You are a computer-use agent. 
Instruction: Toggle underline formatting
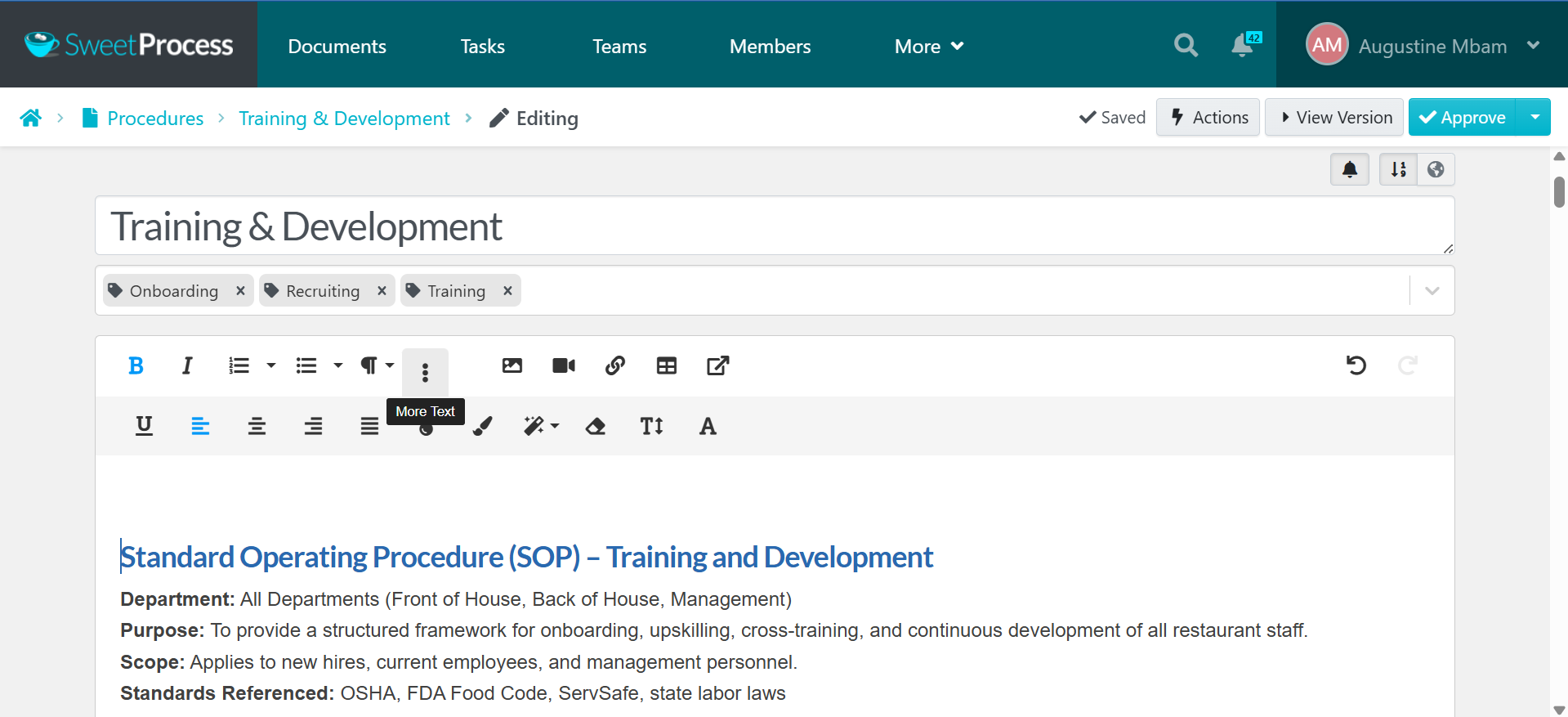tap(144, 426)
